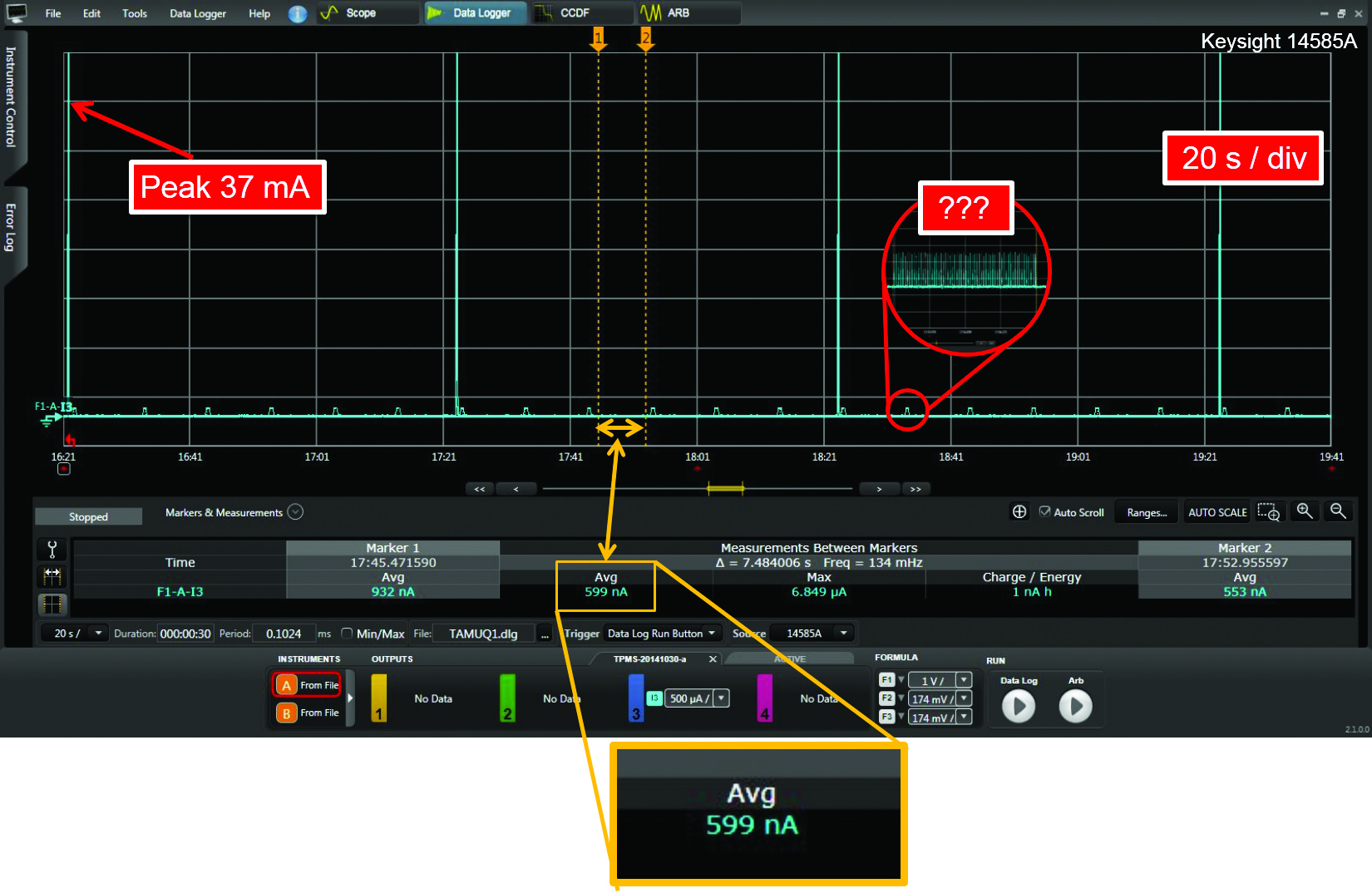Toggle the I3 current trace indicator
The width and height of the screenshot is (1372, 893).
coord(654,698)
